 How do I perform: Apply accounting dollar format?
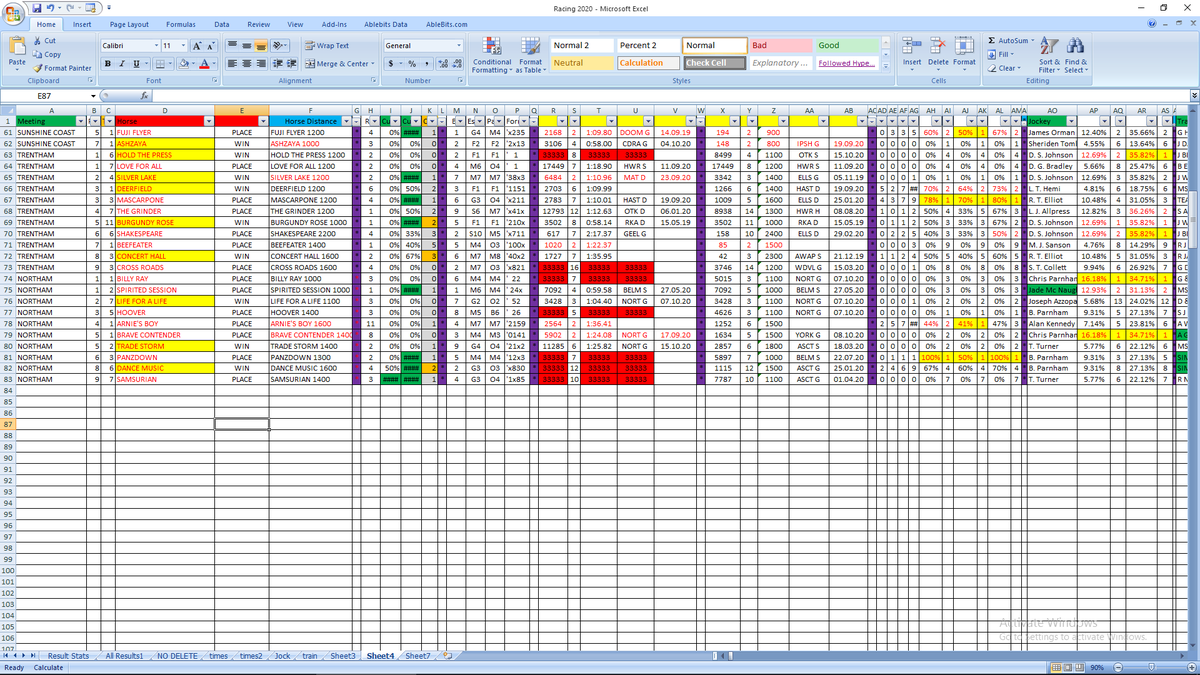(x=390, y=63)
